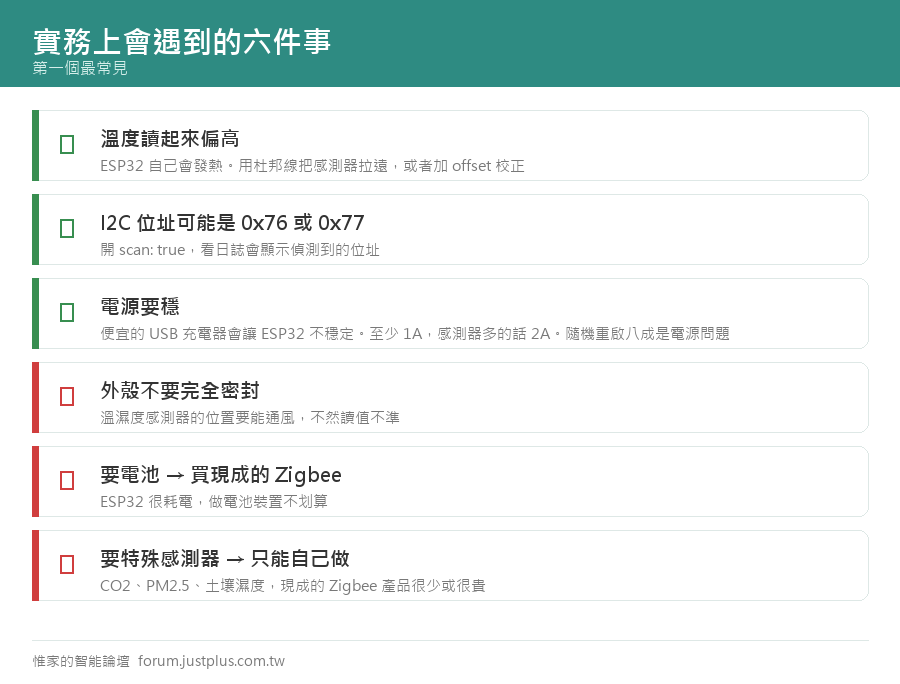Image resolution: width=900 pixels, height=684 pixels.
Task: Select the 要電池 → 買現成的 Zigbee heading
Action: (x=221, y=475)
